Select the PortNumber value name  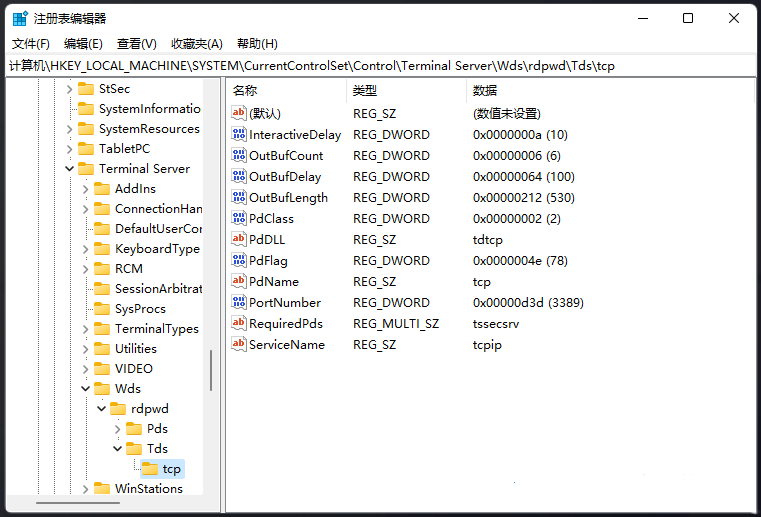click(x=285, y=302)
